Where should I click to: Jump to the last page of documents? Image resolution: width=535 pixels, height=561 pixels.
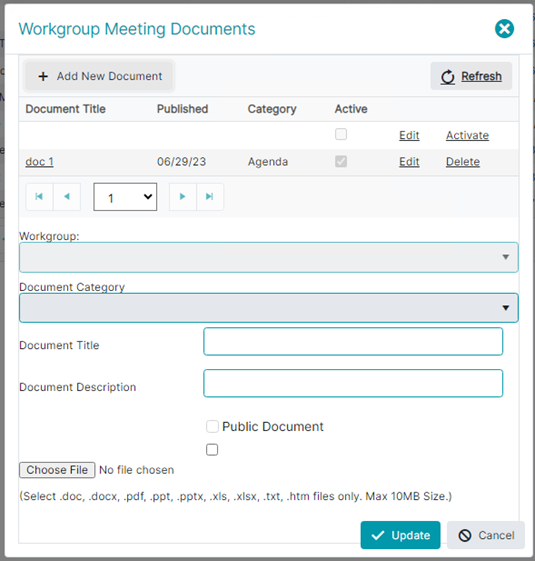coord(210,196)
